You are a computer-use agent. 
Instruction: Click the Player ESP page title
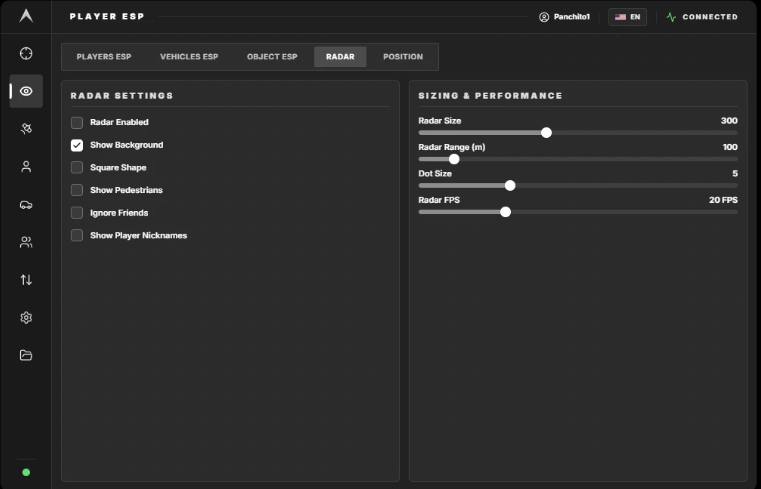[107, 16]
